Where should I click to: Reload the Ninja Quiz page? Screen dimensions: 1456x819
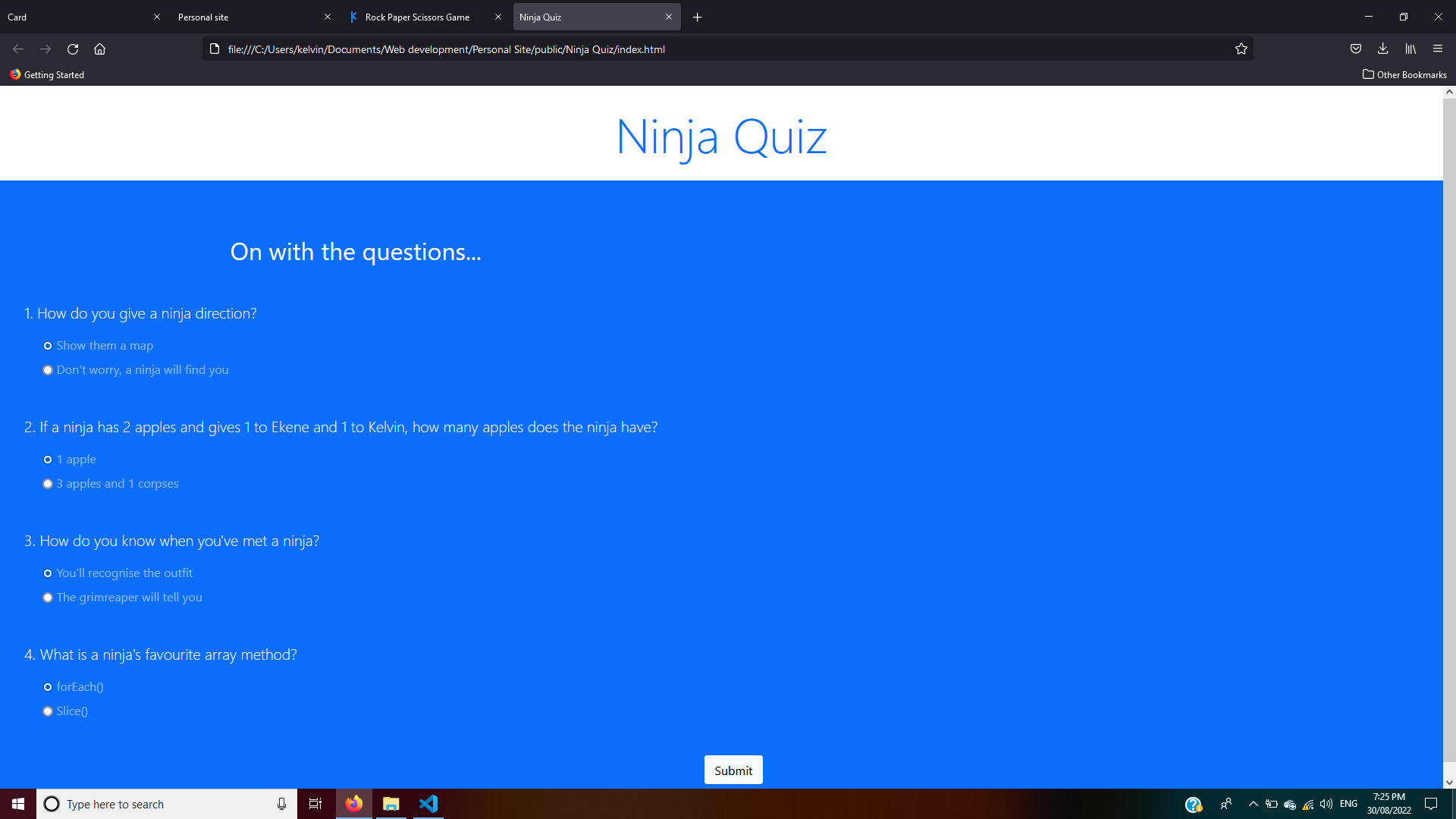coord(72,49)
